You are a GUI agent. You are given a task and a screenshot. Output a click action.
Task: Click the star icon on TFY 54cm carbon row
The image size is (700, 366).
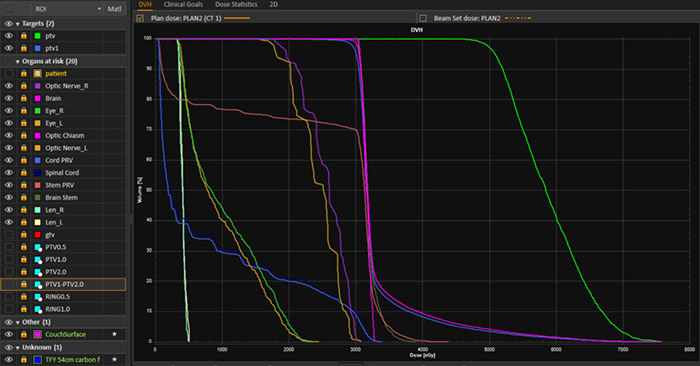(114, 359)
